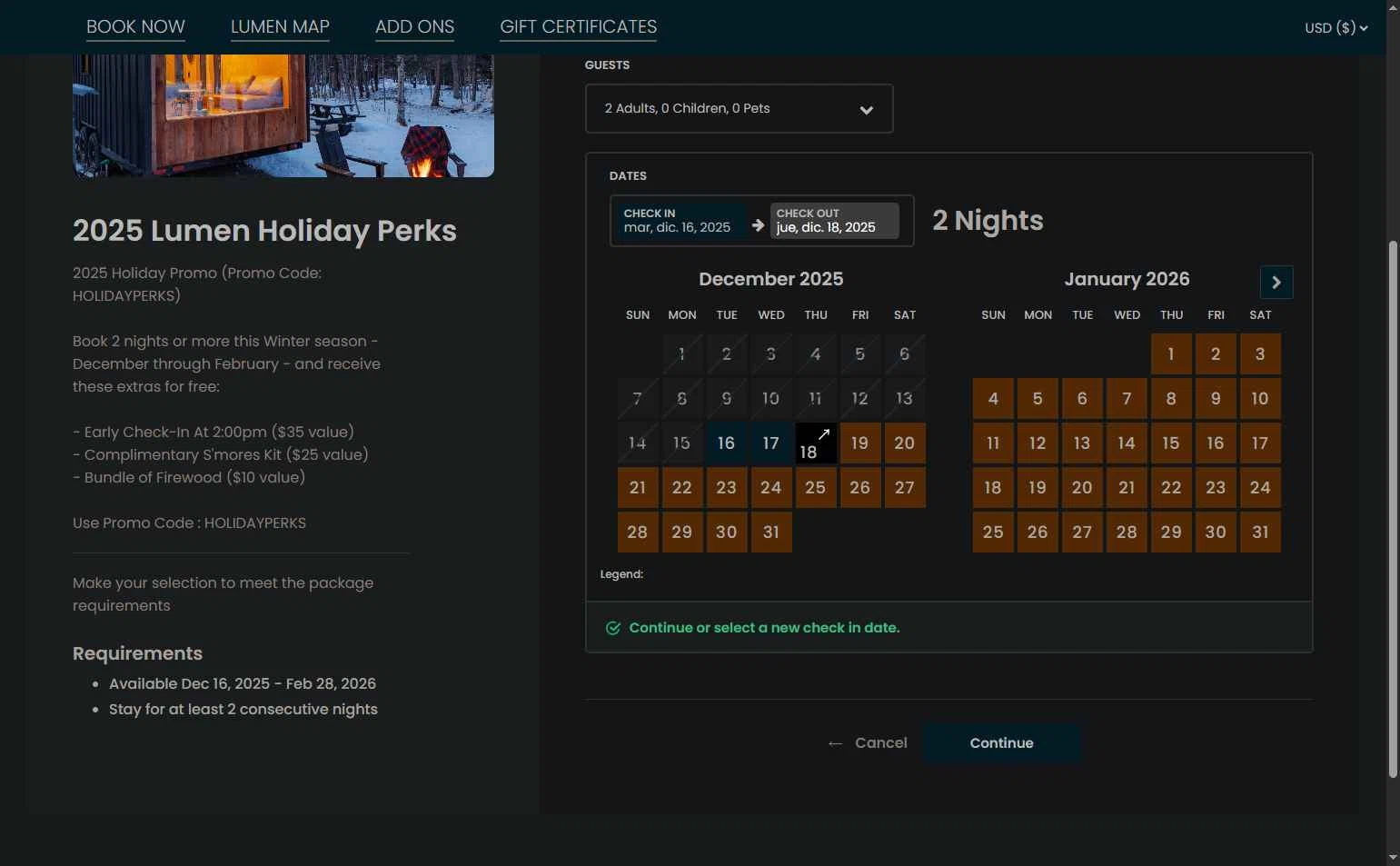Choose January 24 date cell
1400x866 pixels.
1260,488
